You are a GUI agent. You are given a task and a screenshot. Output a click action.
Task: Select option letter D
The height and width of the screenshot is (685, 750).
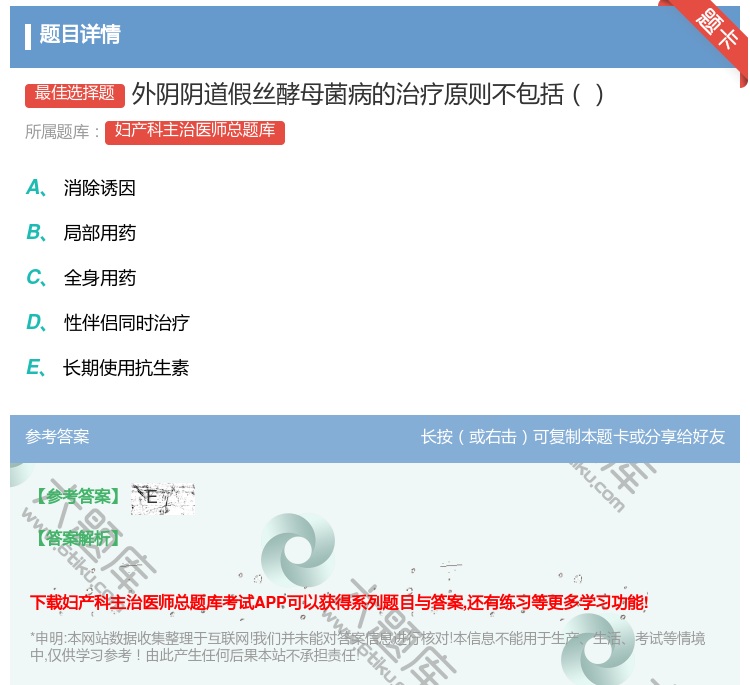pos(34,322)
